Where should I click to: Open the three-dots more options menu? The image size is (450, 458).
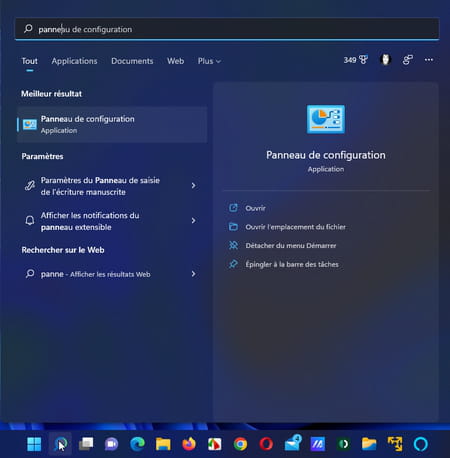click(429, 60)
